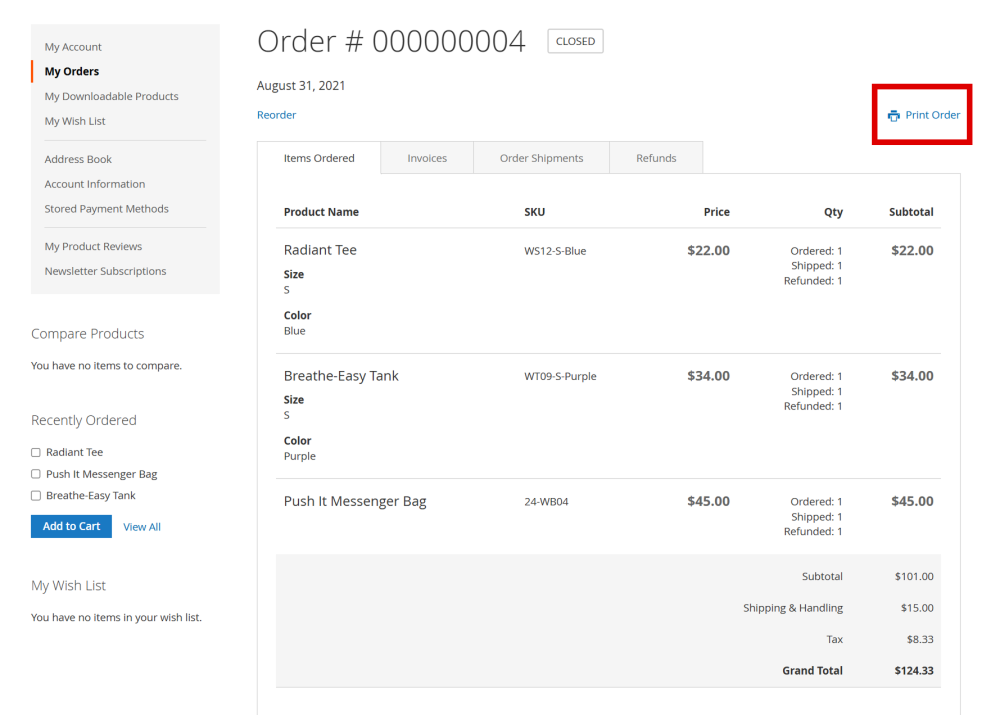
Task: Open the Invoices tab
Action: 427,158
